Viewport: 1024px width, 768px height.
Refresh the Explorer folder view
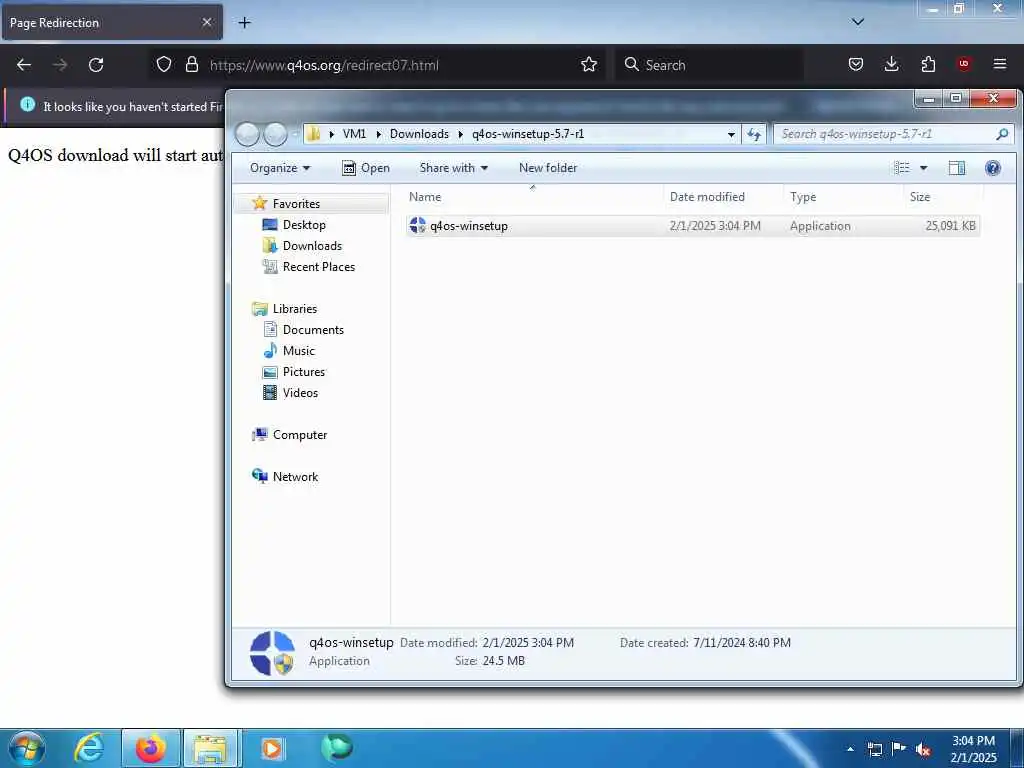754,135
